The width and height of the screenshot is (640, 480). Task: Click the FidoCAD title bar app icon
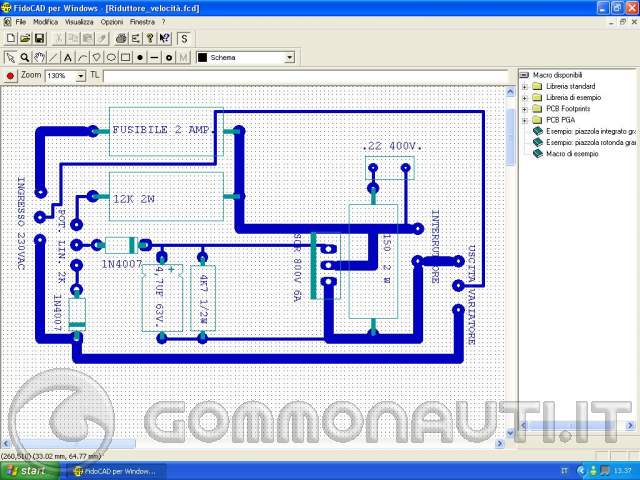[x=6, y=8]
